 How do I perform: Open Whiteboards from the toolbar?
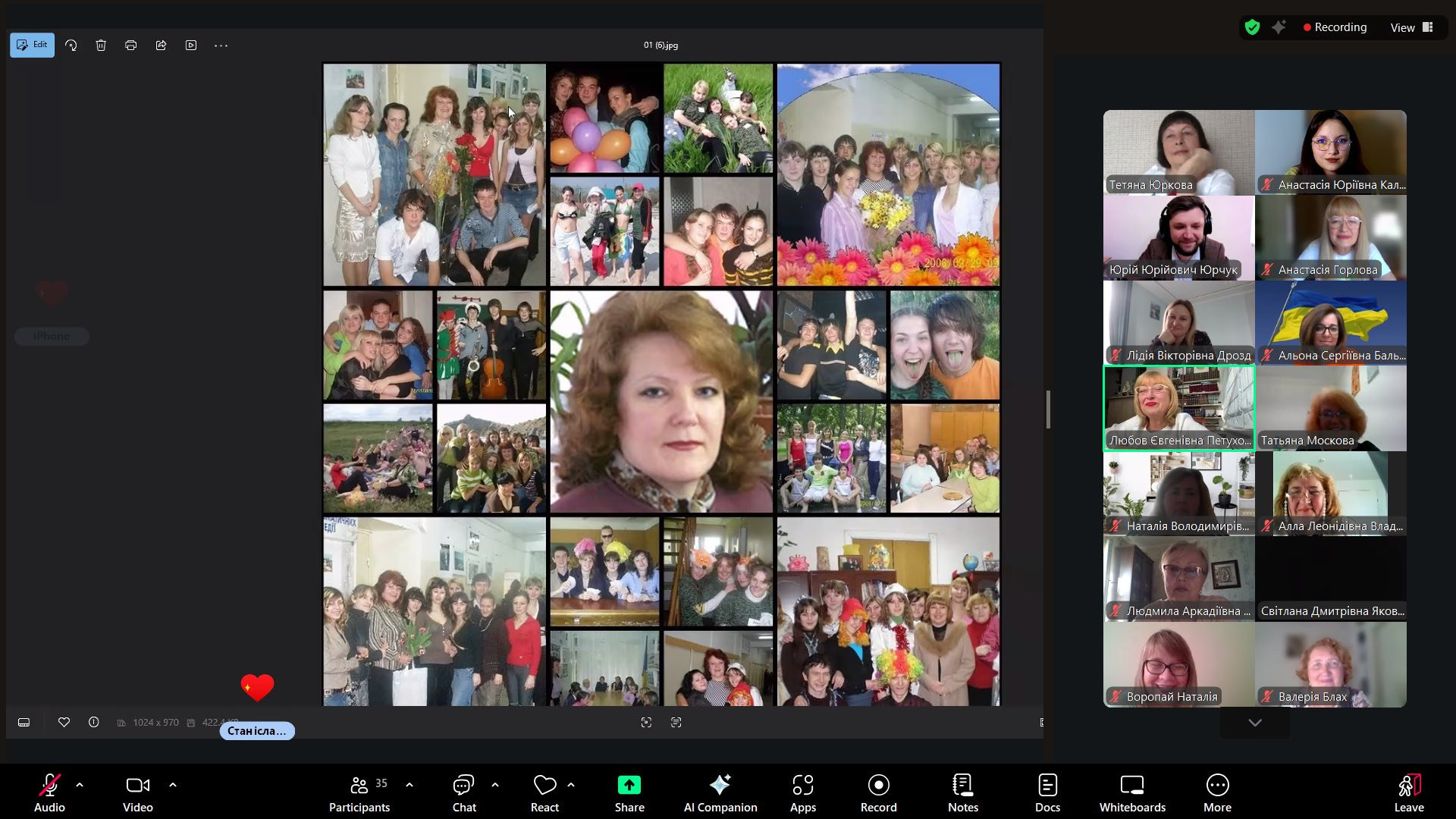(x=1132, y=792)
